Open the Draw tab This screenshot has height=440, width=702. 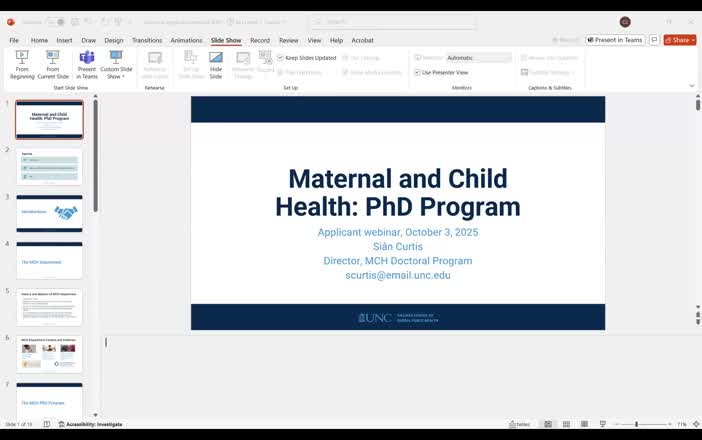[x=88, y=40]
